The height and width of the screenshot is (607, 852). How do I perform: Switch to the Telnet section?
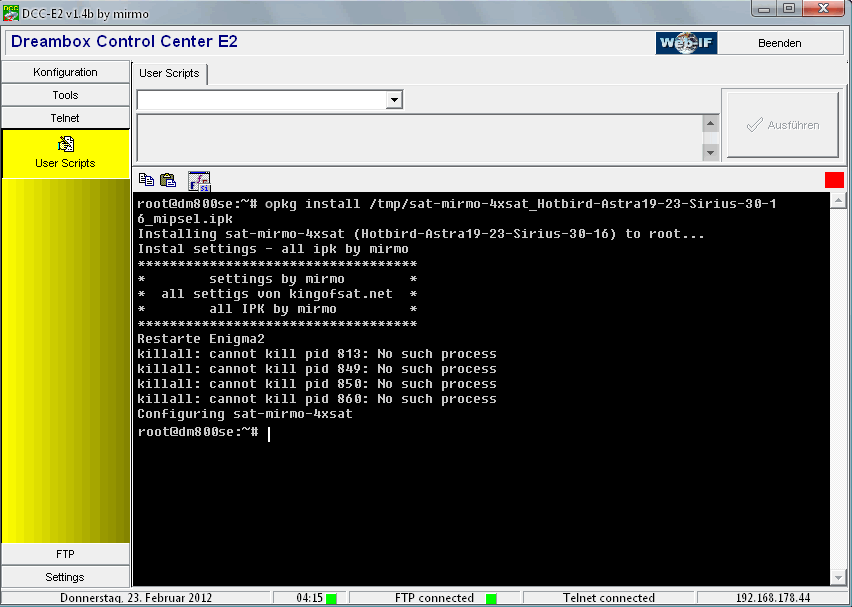pos(65,118)
